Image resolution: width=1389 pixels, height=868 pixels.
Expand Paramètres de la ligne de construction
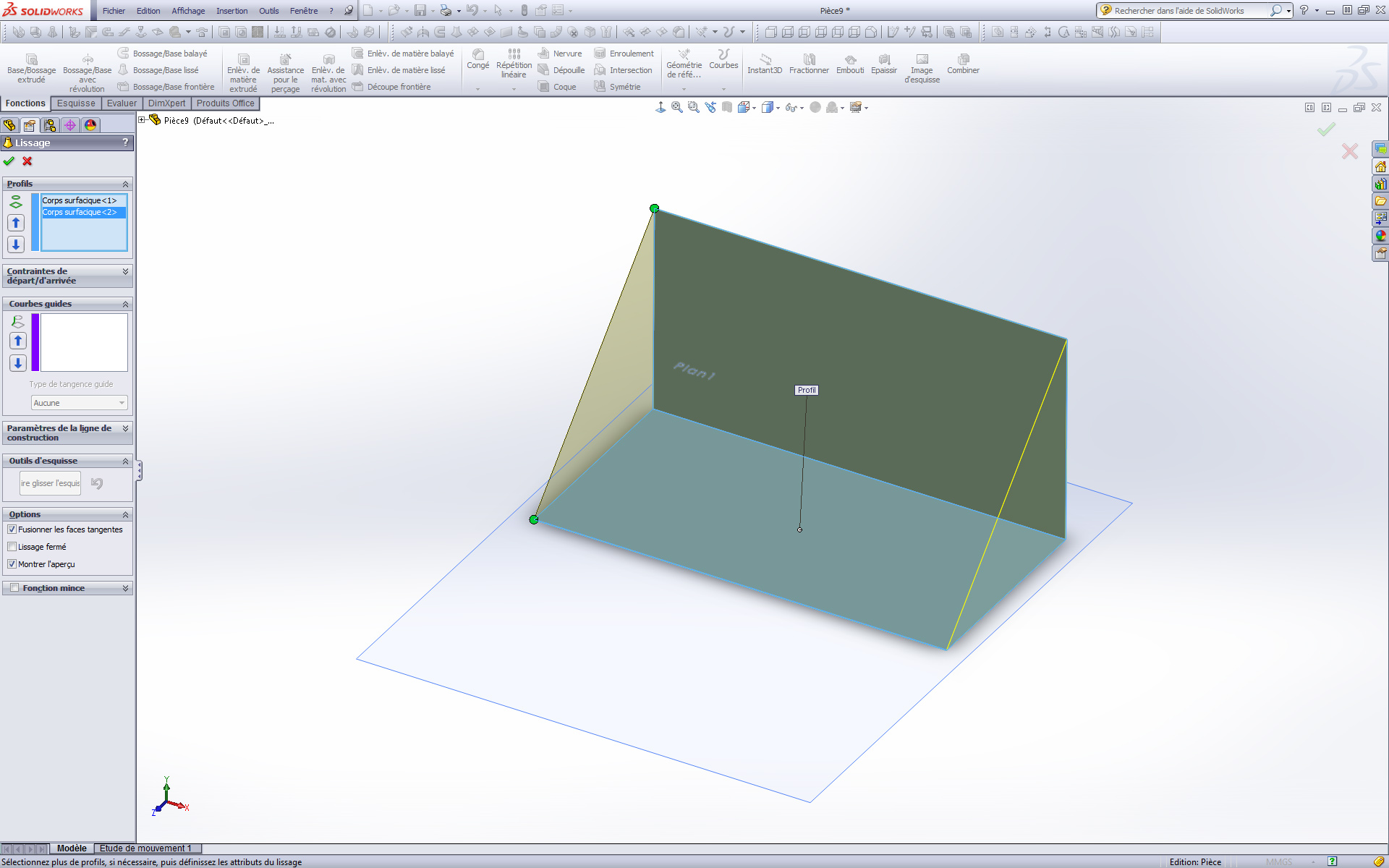coord(125,429)
